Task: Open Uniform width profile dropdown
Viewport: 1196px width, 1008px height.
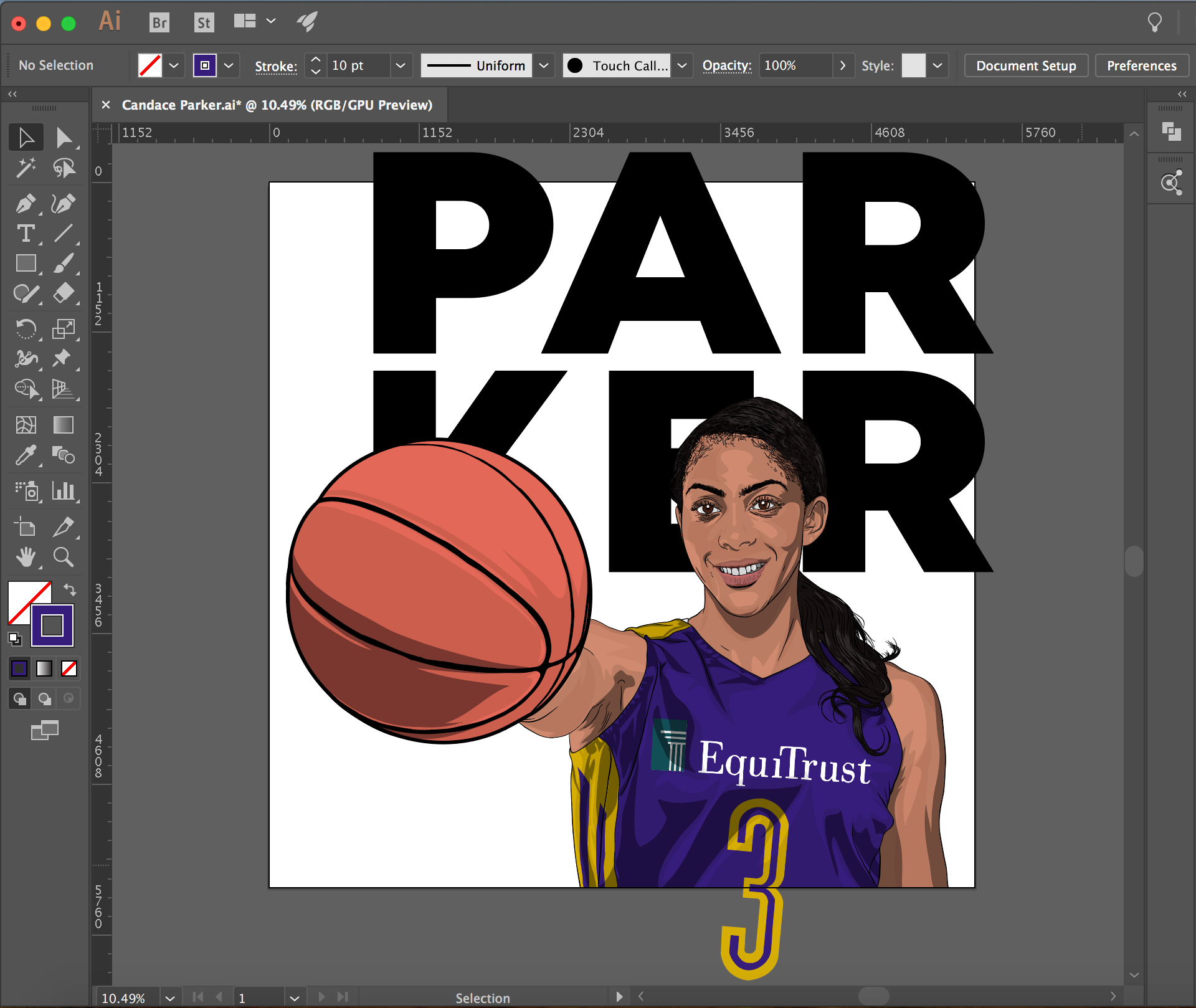Action: point(544,65)
